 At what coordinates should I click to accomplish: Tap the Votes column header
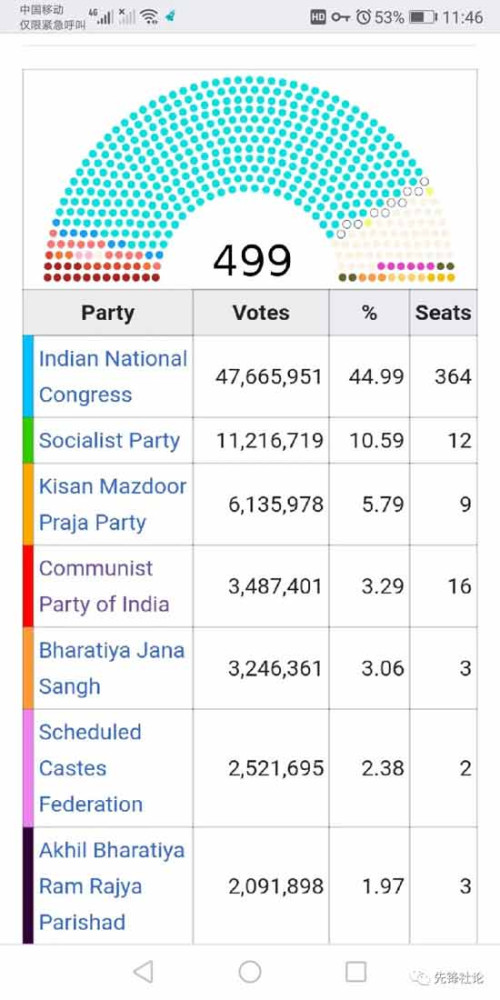coord(261,312)
